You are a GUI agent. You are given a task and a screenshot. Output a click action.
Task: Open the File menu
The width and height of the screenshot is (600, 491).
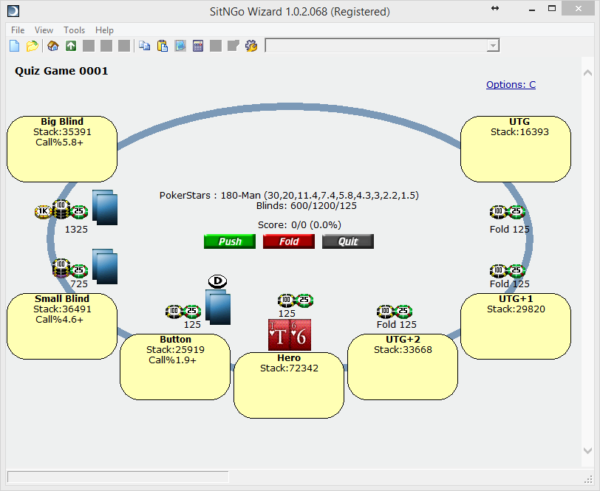tap(20, 30)
